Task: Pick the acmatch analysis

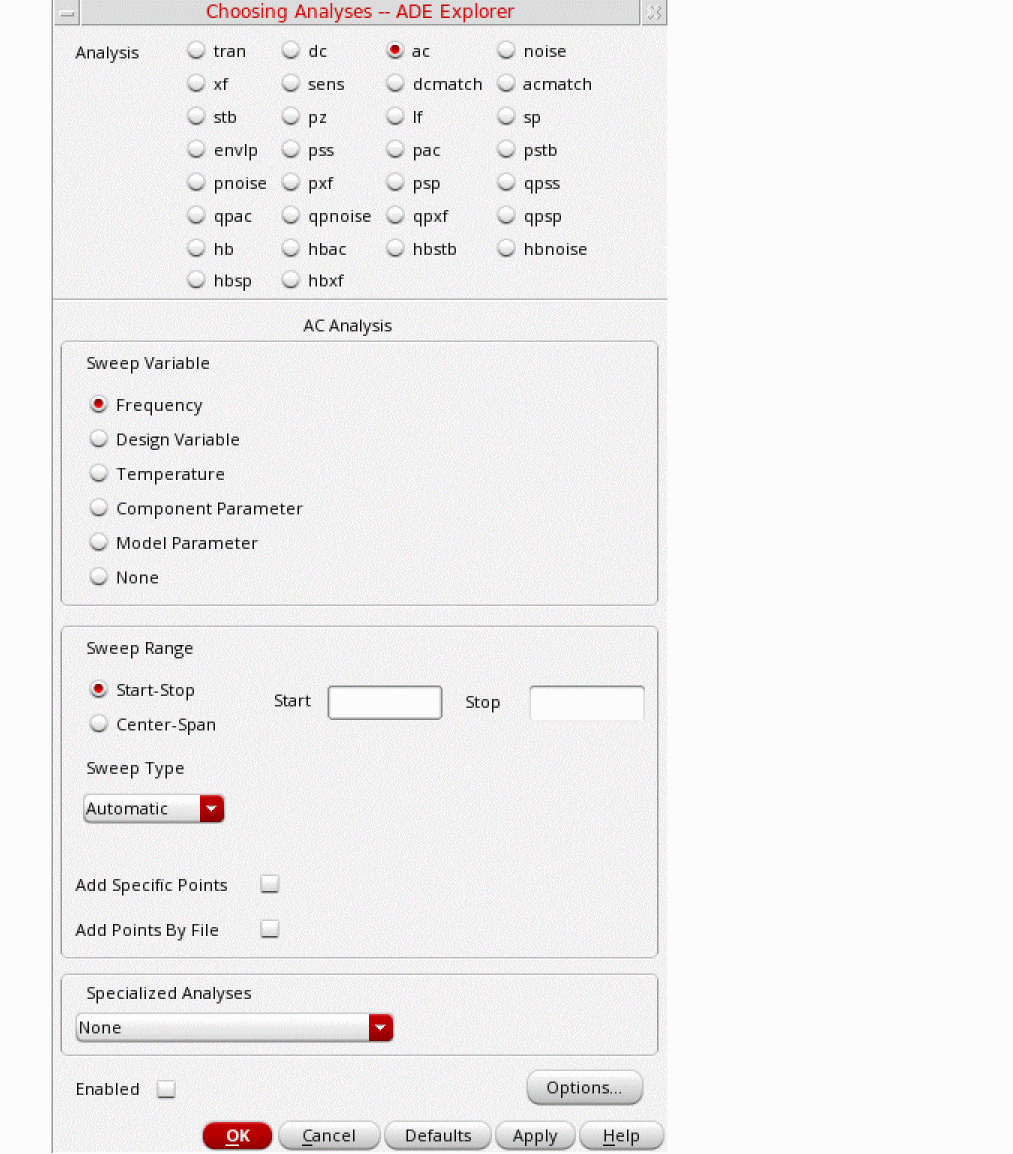Action: tap(506, 84)
